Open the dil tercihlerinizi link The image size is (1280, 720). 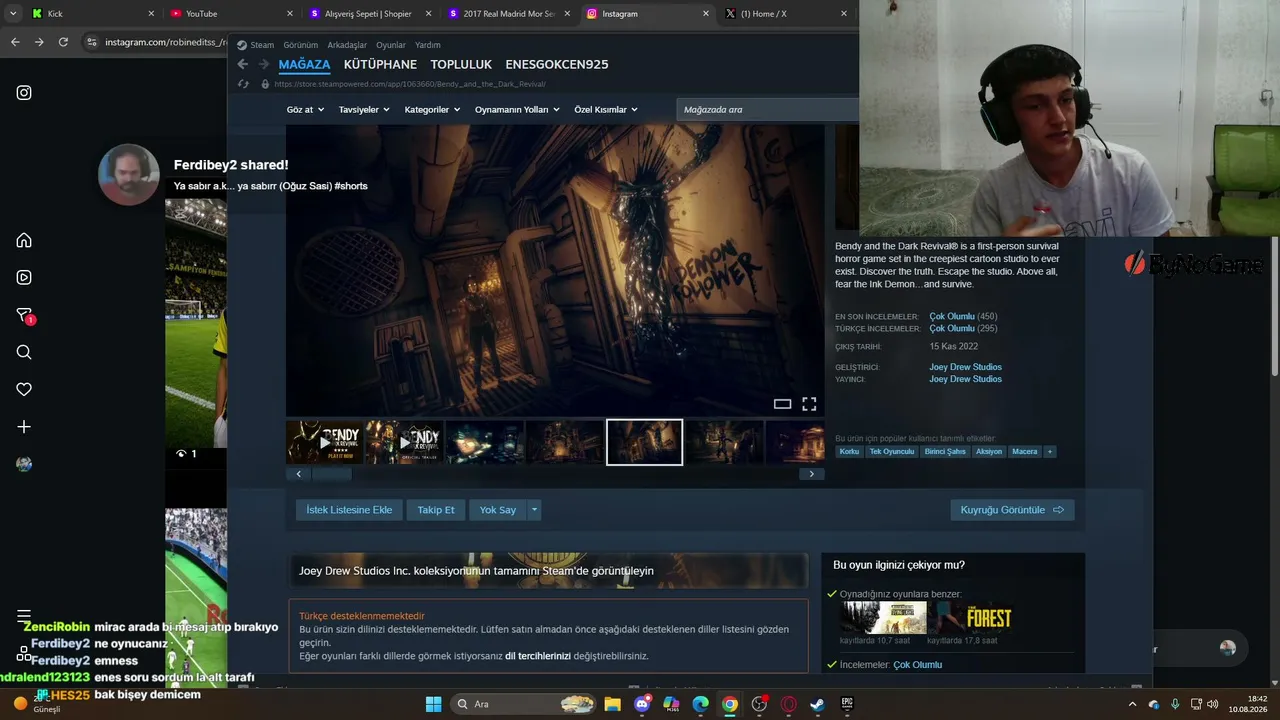click(538, 656)
